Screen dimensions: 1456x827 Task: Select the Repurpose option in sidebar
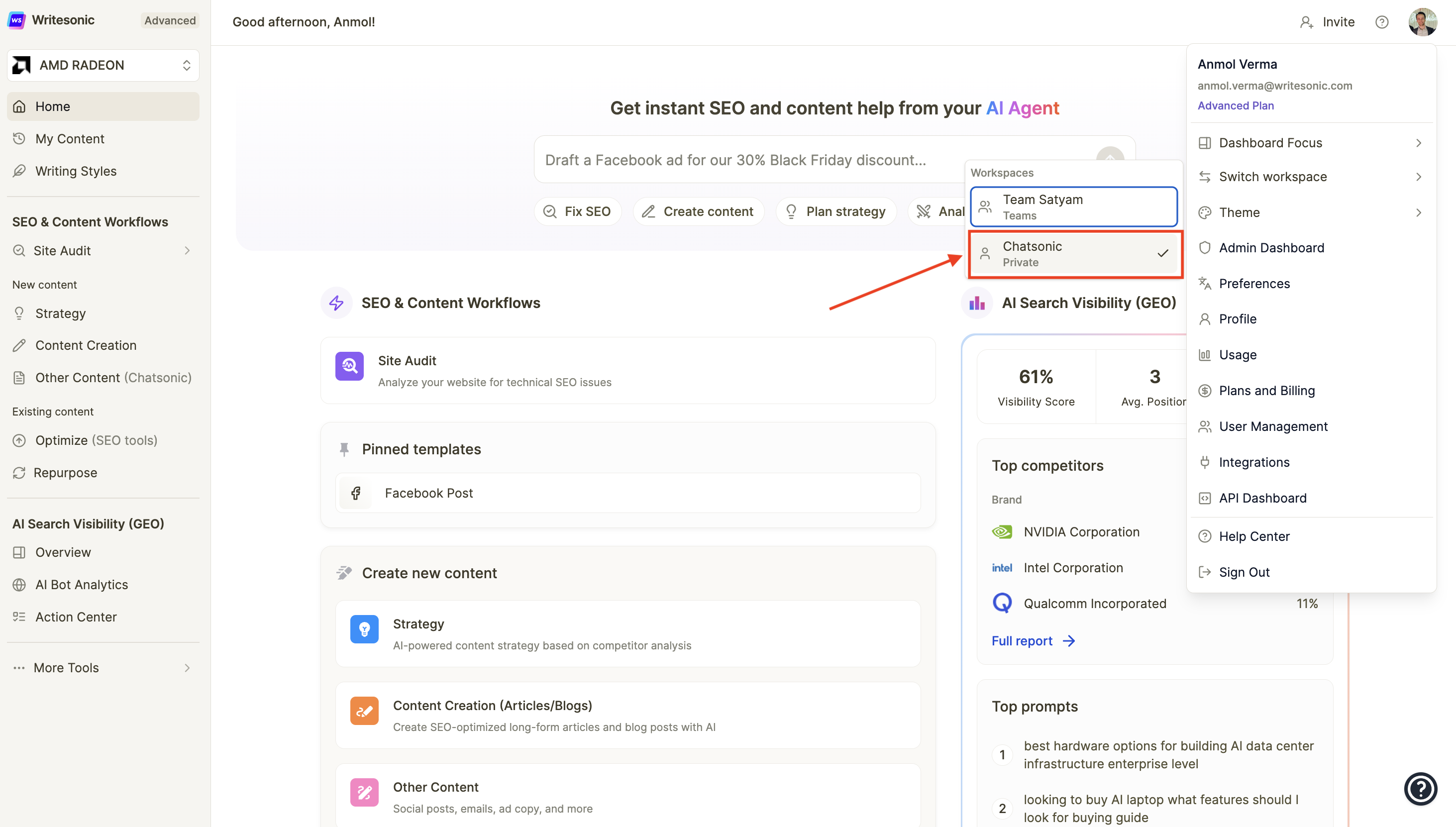[x=65, y=472]
